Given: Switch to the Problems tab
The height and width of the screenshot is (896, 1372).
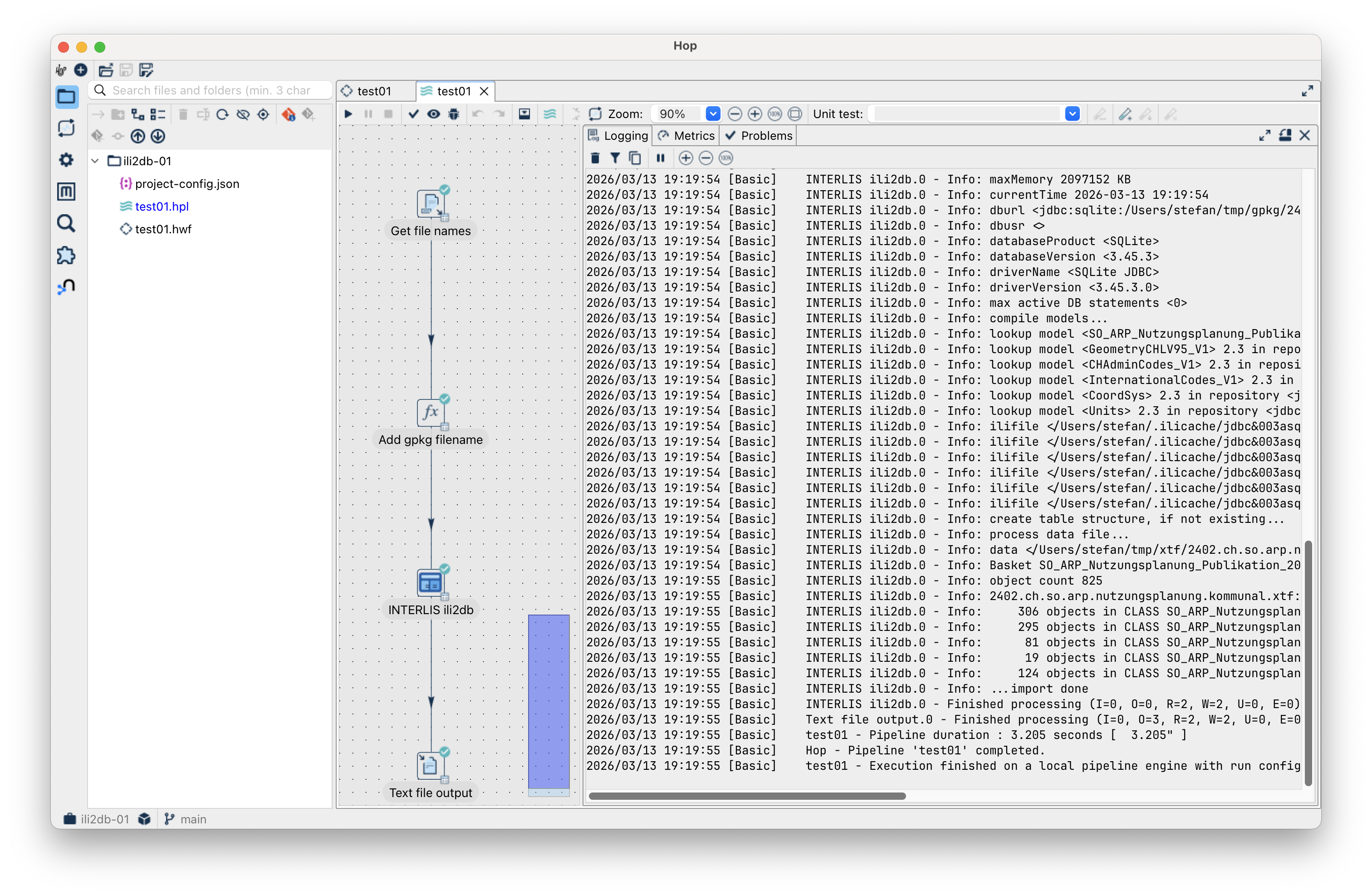Looking at the screenshot, I should 759,136.
